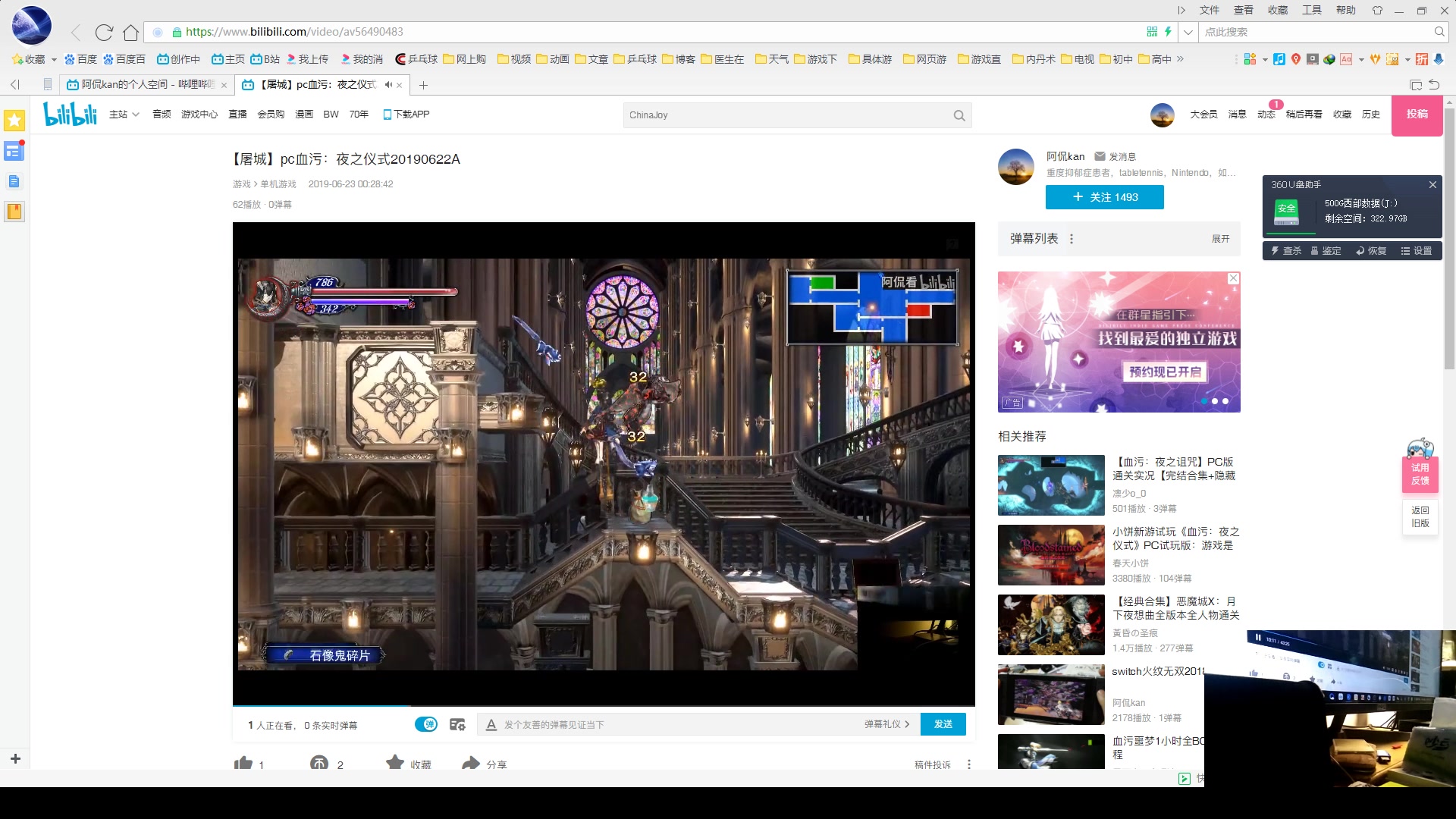The image size is (1456, 819).
Task: Open the 工具 browser menu
Action: pos(1311,10)
